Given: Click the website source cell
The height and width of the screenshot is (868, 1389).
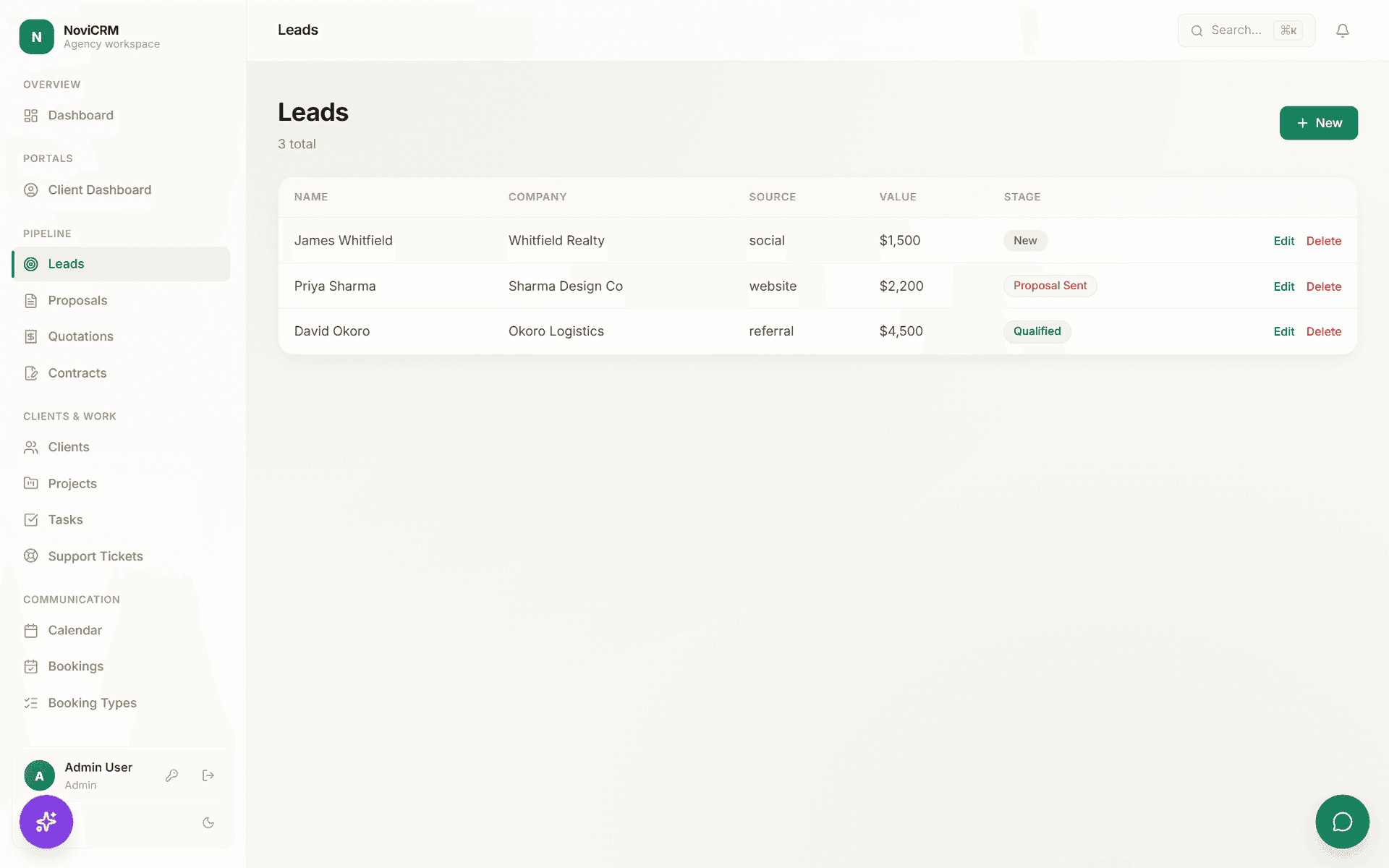Looking at the screenshot, I should coord(773,286).
